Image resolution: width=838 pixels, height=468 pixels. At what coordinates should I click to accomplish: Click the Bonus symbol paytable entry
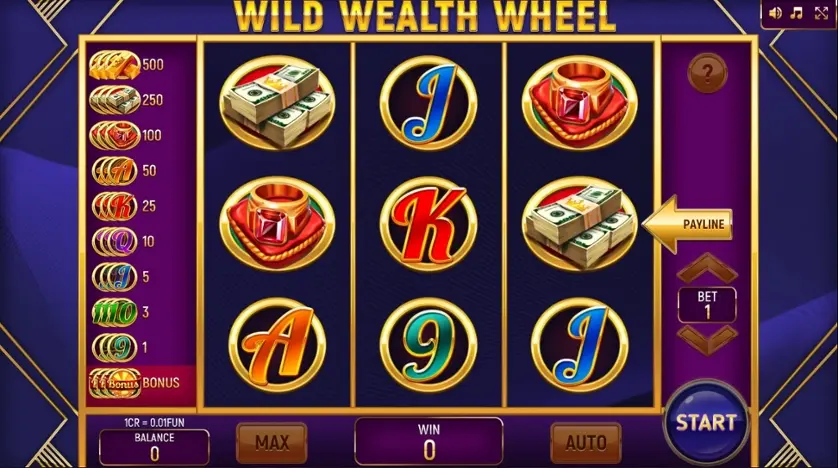pos(134,383)
